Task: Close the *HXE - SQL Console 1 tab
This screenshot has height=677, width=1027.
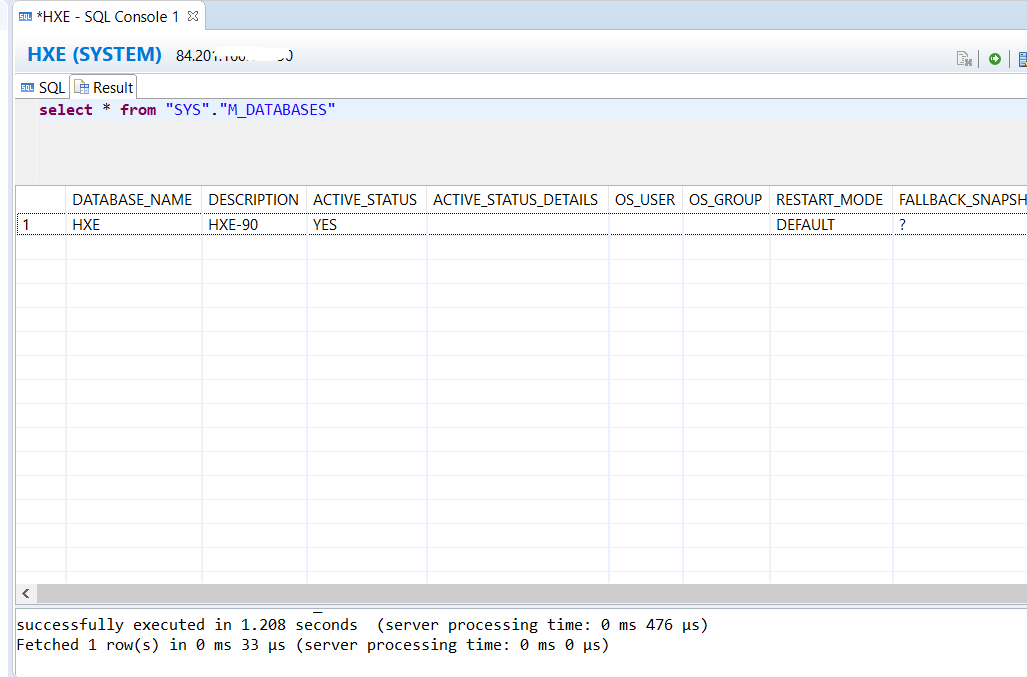Action: [191, 15]
